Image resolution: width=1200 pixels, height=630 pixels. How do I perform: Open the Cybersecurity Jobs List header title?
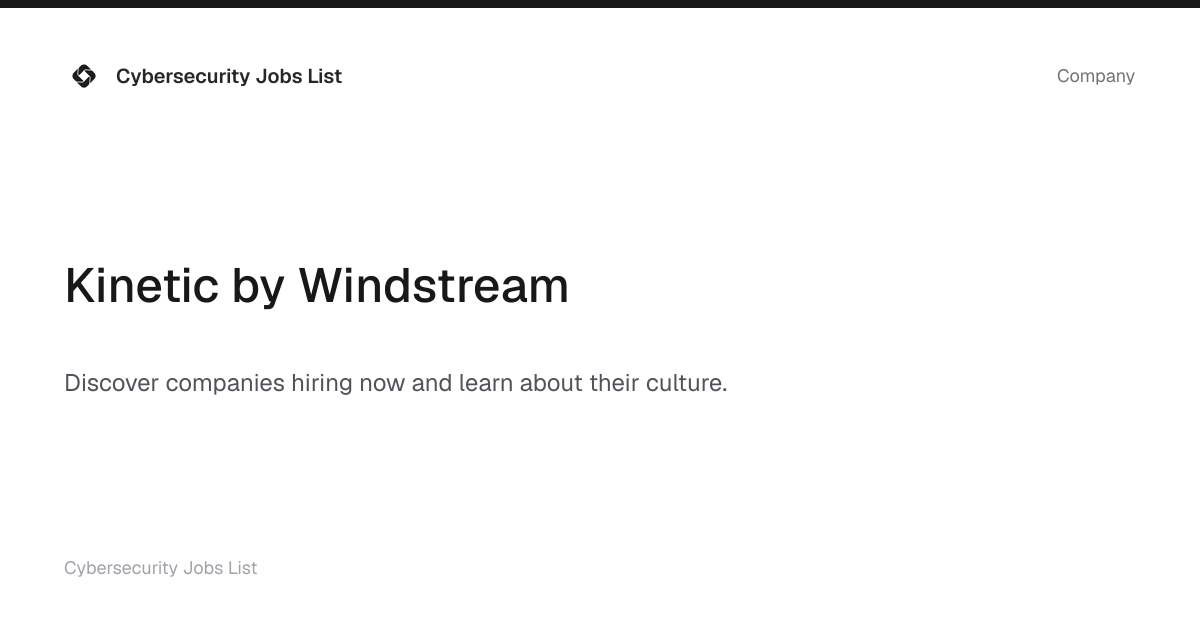click(229, 76)
